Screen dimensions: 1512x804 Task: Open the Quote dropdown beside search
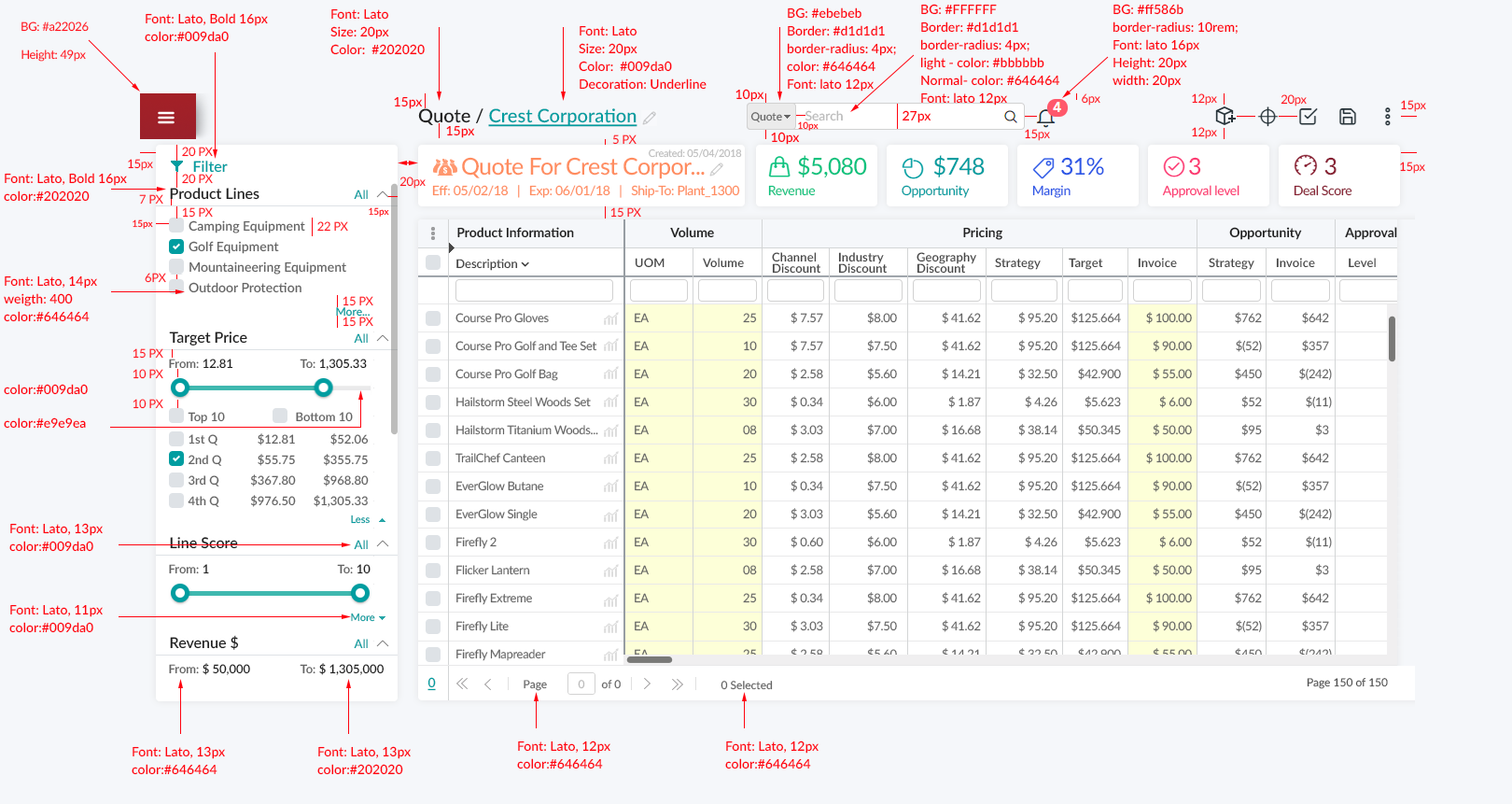pyautogui.click(x=771, y=117)
